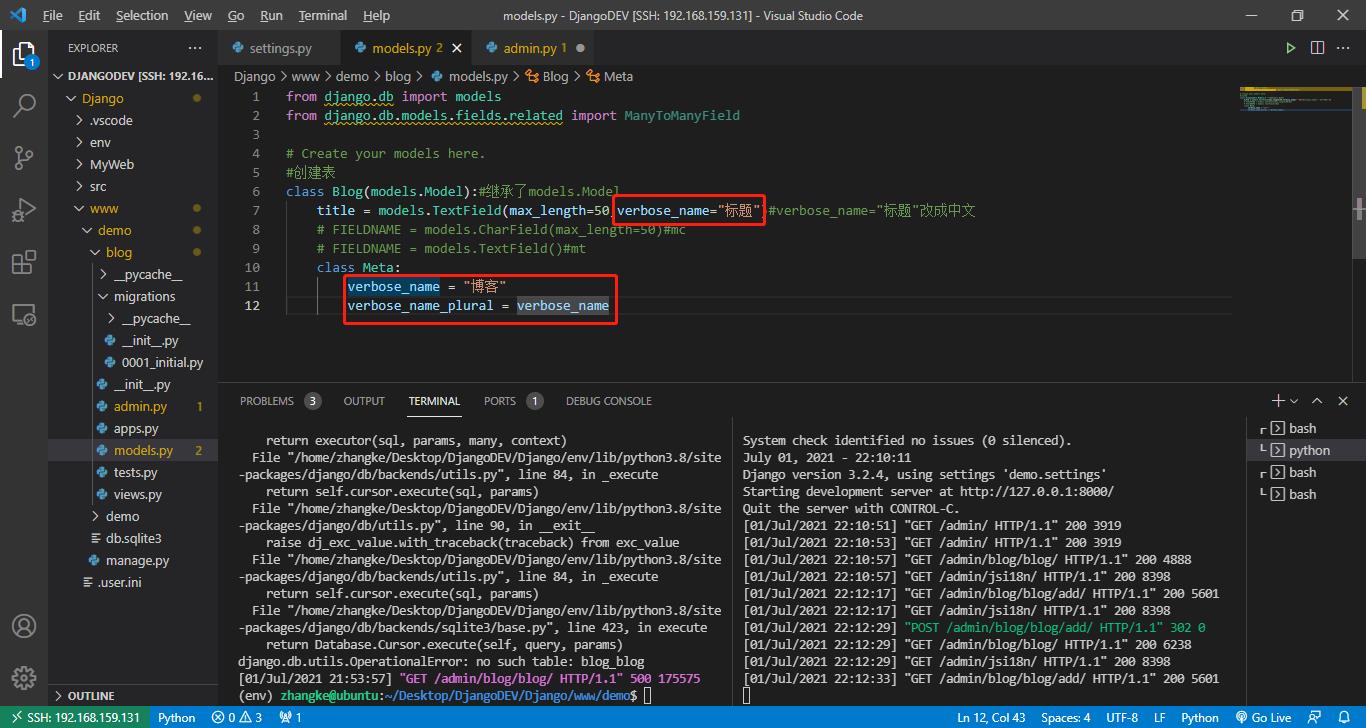Viewport: 1366px width, 728px height.
Task: Click Blog breadcrumb in editor path
Action: pos(546,76)
